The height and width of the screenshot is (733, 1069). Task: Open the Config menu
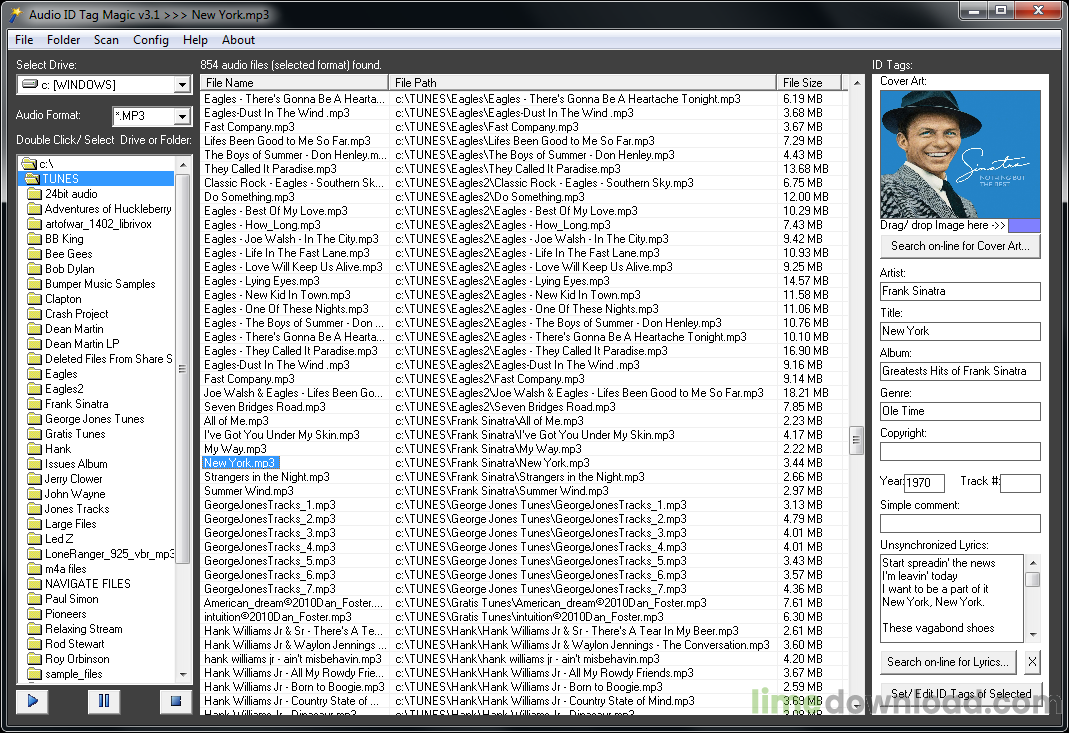tap(151, 40)
